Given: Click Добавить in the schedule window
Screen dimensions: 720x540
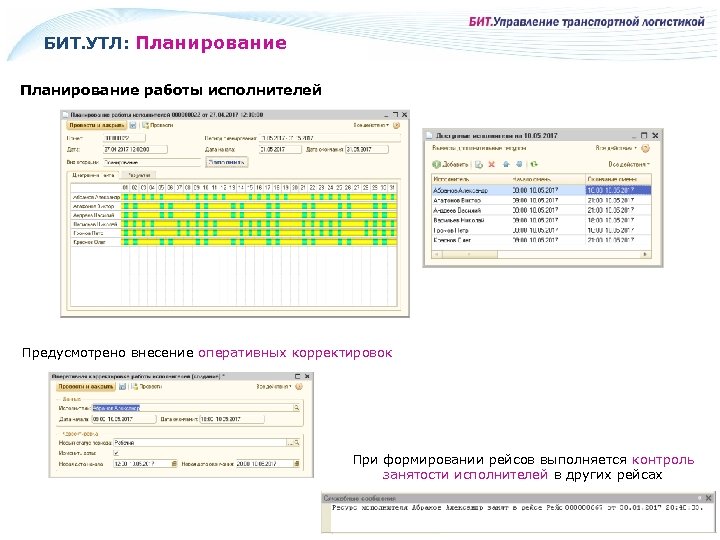Looking at the screenshot, I should (450, 164).
